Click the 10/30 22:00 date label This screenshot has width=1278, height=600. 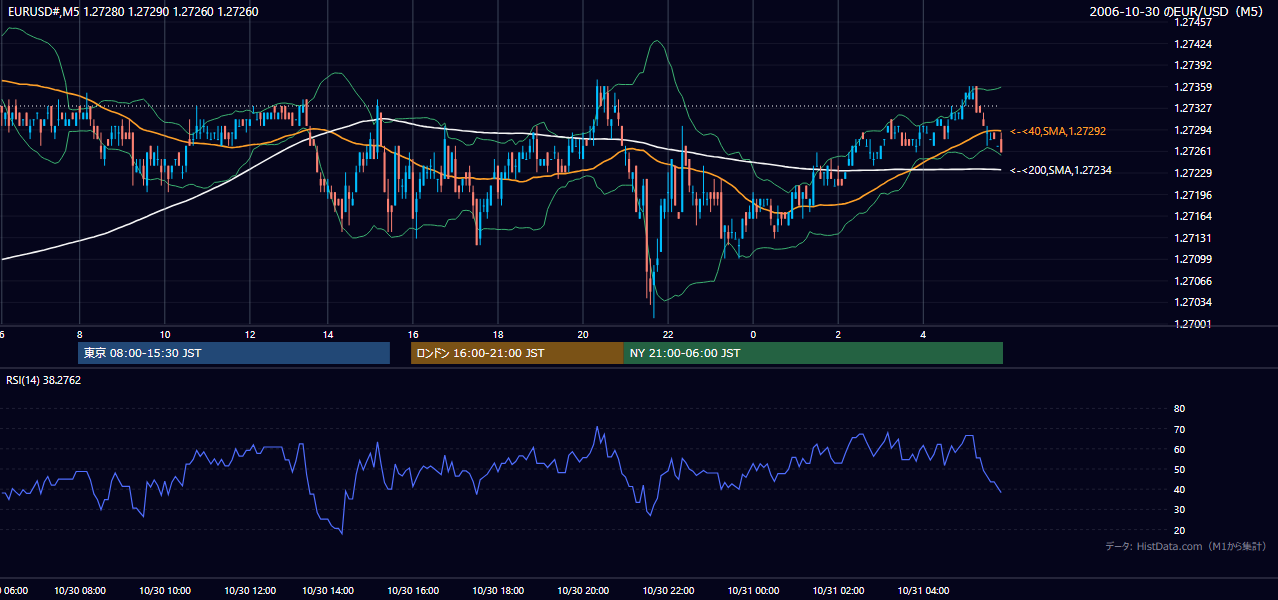tap(668, 591)
